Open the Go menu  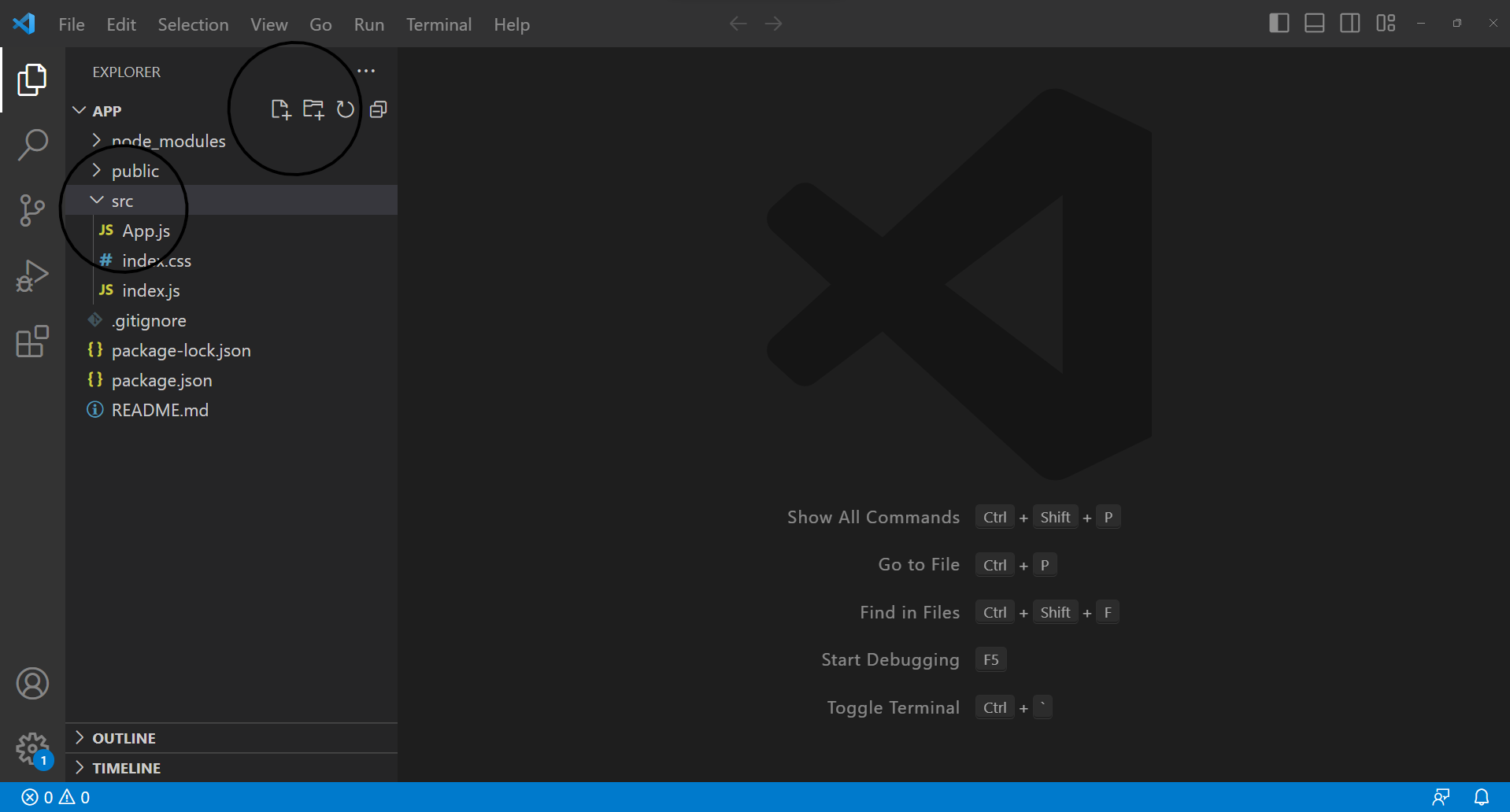320,24
